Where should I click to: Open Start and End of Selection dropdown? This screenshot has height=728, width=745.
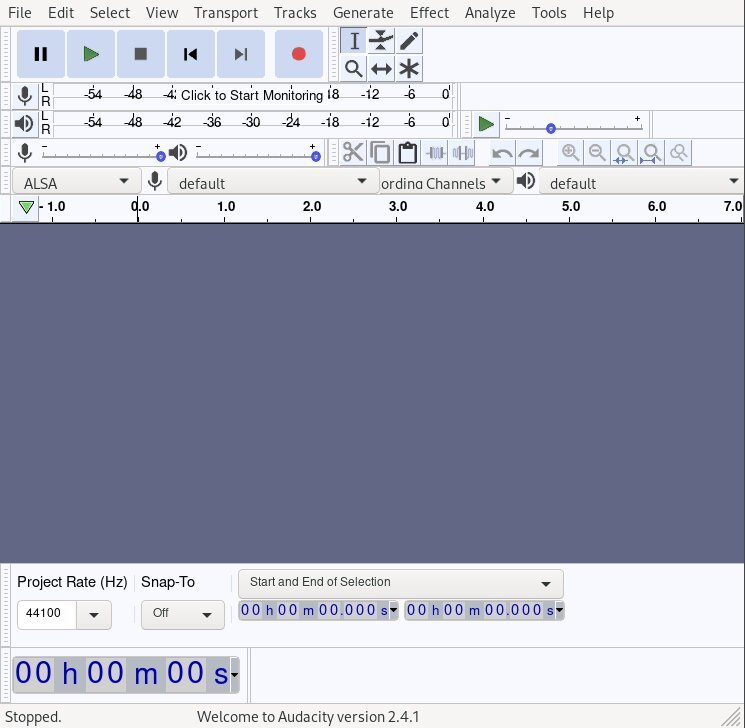pos(401,584)
